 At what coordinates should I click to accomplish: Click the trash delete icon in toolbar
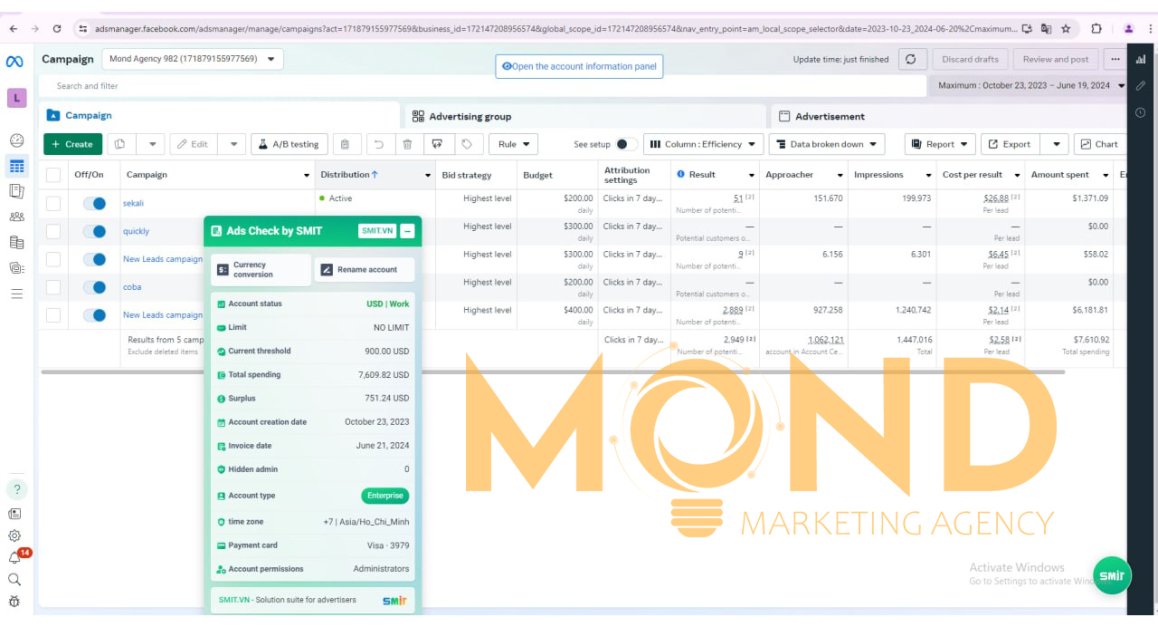point(407,144)
